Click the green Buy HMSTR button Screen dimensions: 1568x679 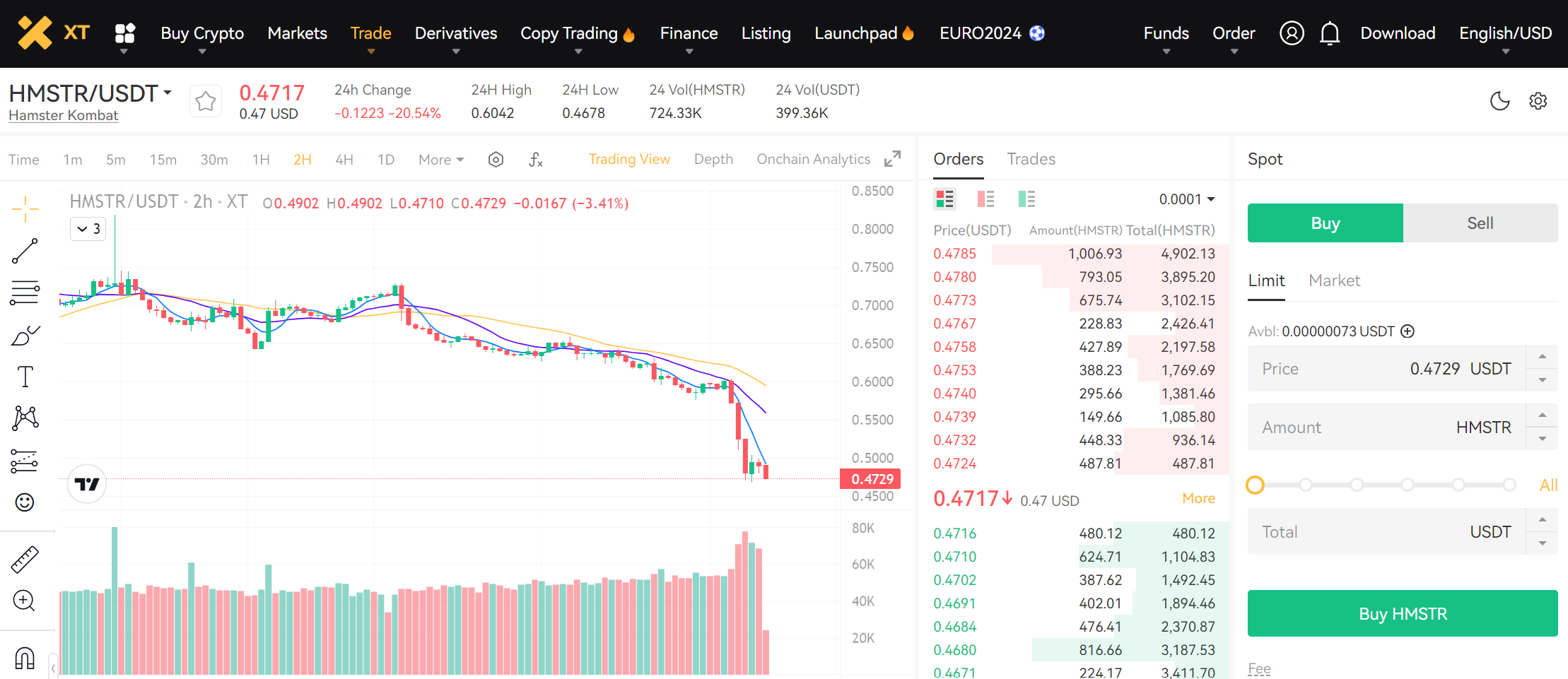tap(1402, 613)
